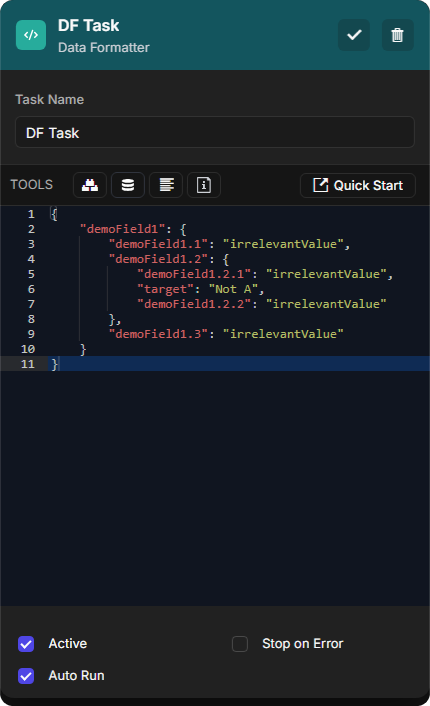Delete the task with the trash icon
Image resolution: width=430 pixels, height=706 pixels.
[x=397, y=35]
